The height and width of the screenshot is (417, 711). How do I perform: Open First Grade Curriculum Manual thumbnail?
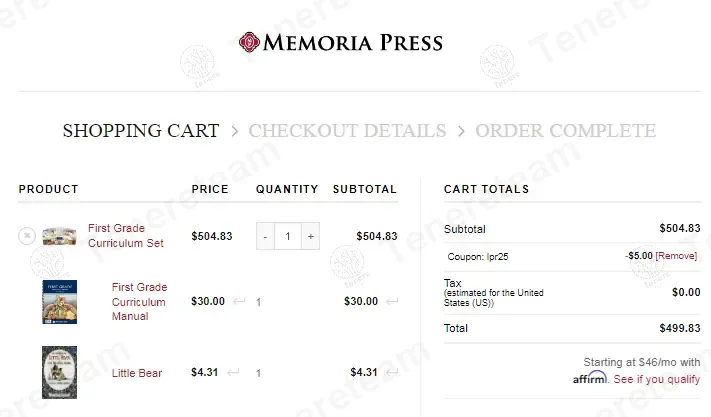[x=60, y=301]
